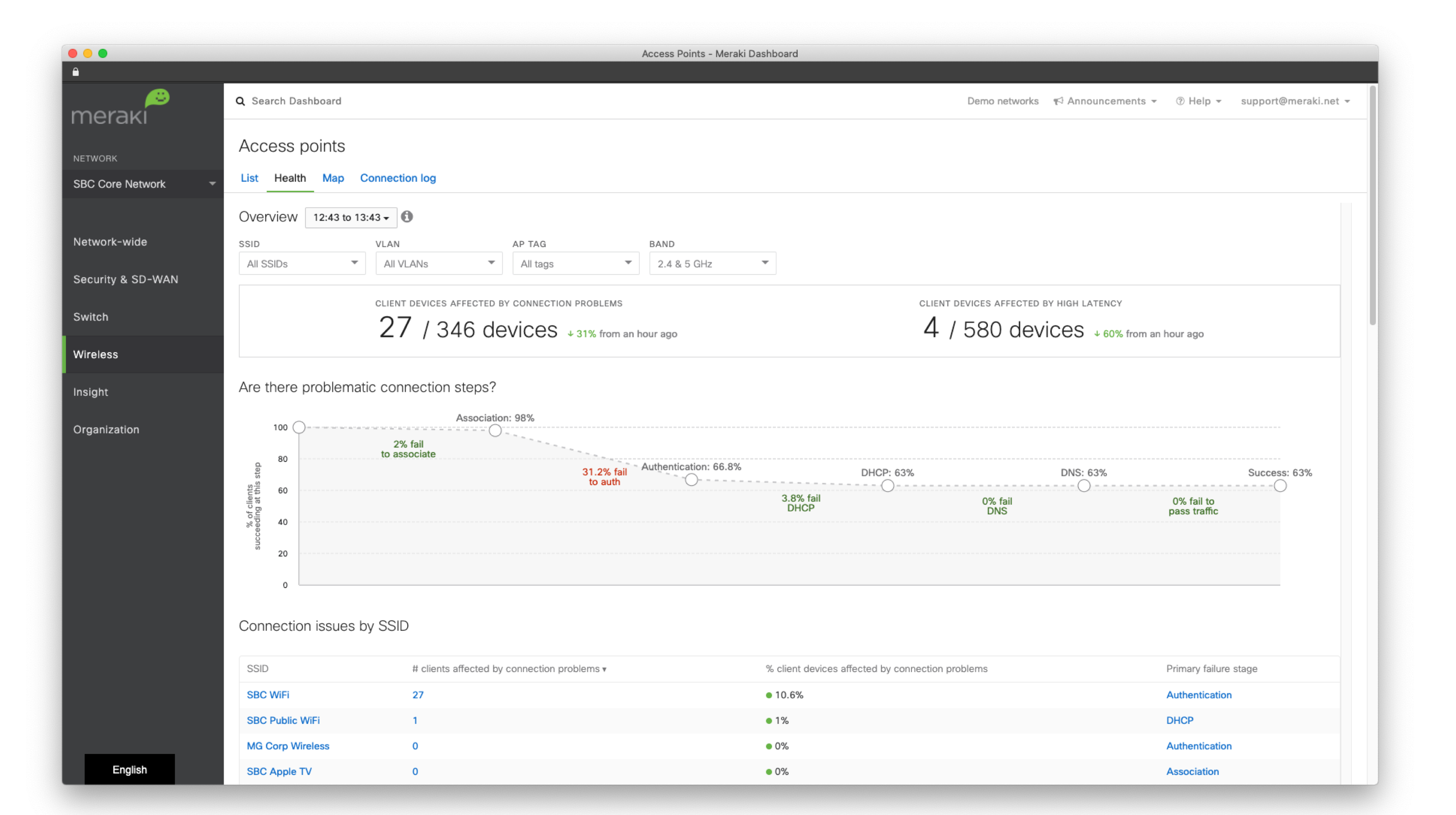Open the All VLANs dropdown
The height and width of the screenshot is (815, 1456).
pyautogui.click(x=439, y=263)
